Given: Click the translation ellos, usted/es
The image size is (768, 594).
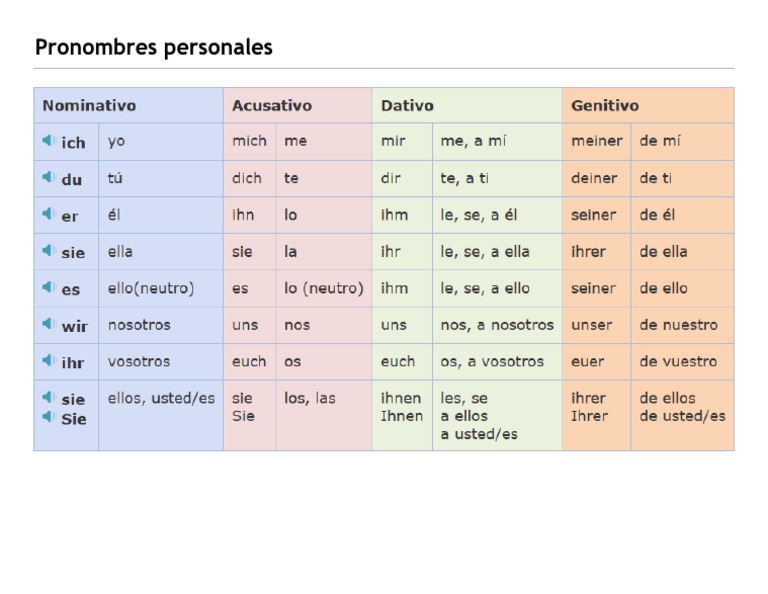Looking at the screenshot, I should click(x=161, y=398).
